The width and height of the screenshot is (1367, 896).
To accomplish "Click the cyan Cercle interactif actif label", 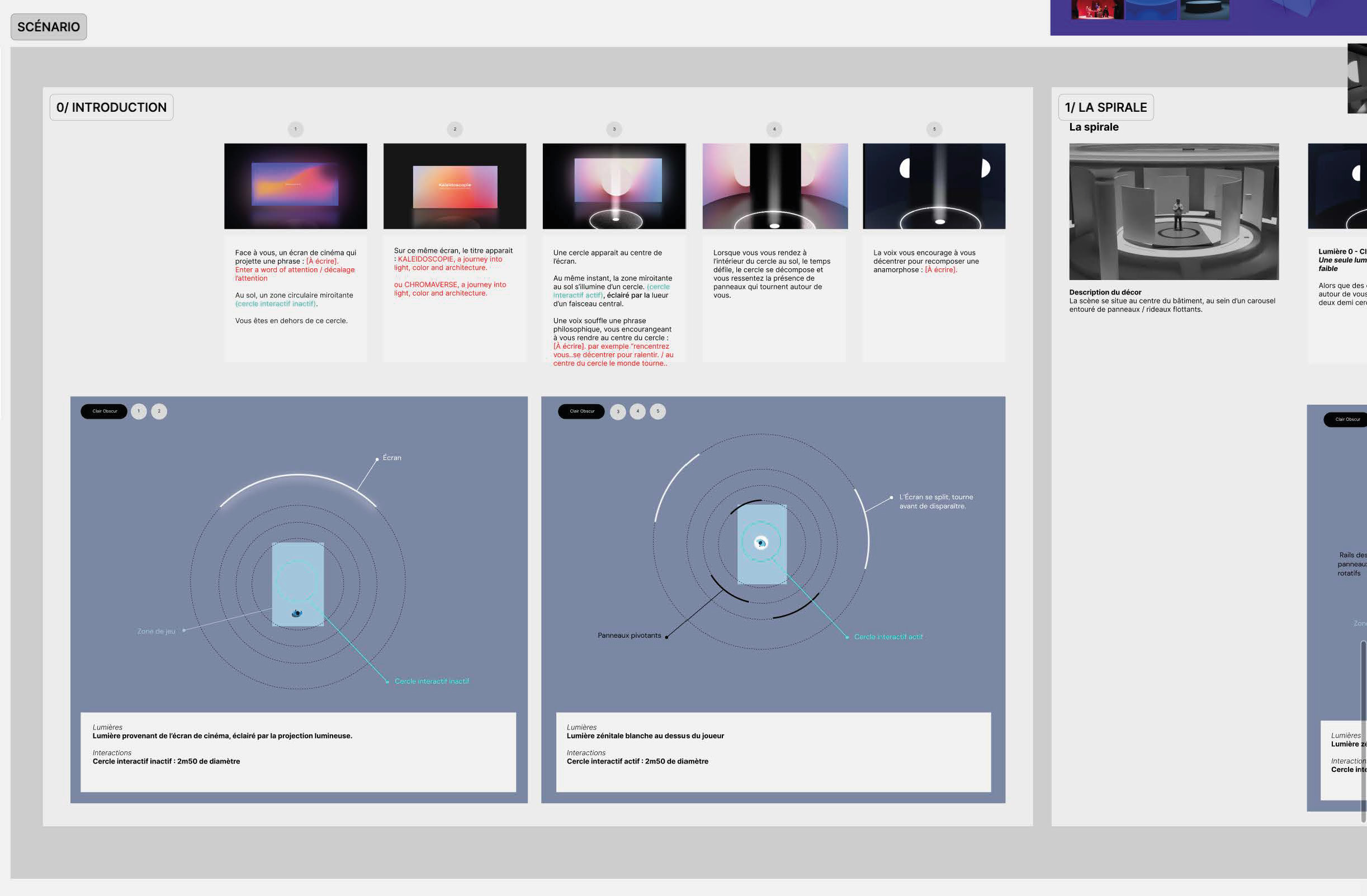I will pyautogui.click(x=888, y=637).
